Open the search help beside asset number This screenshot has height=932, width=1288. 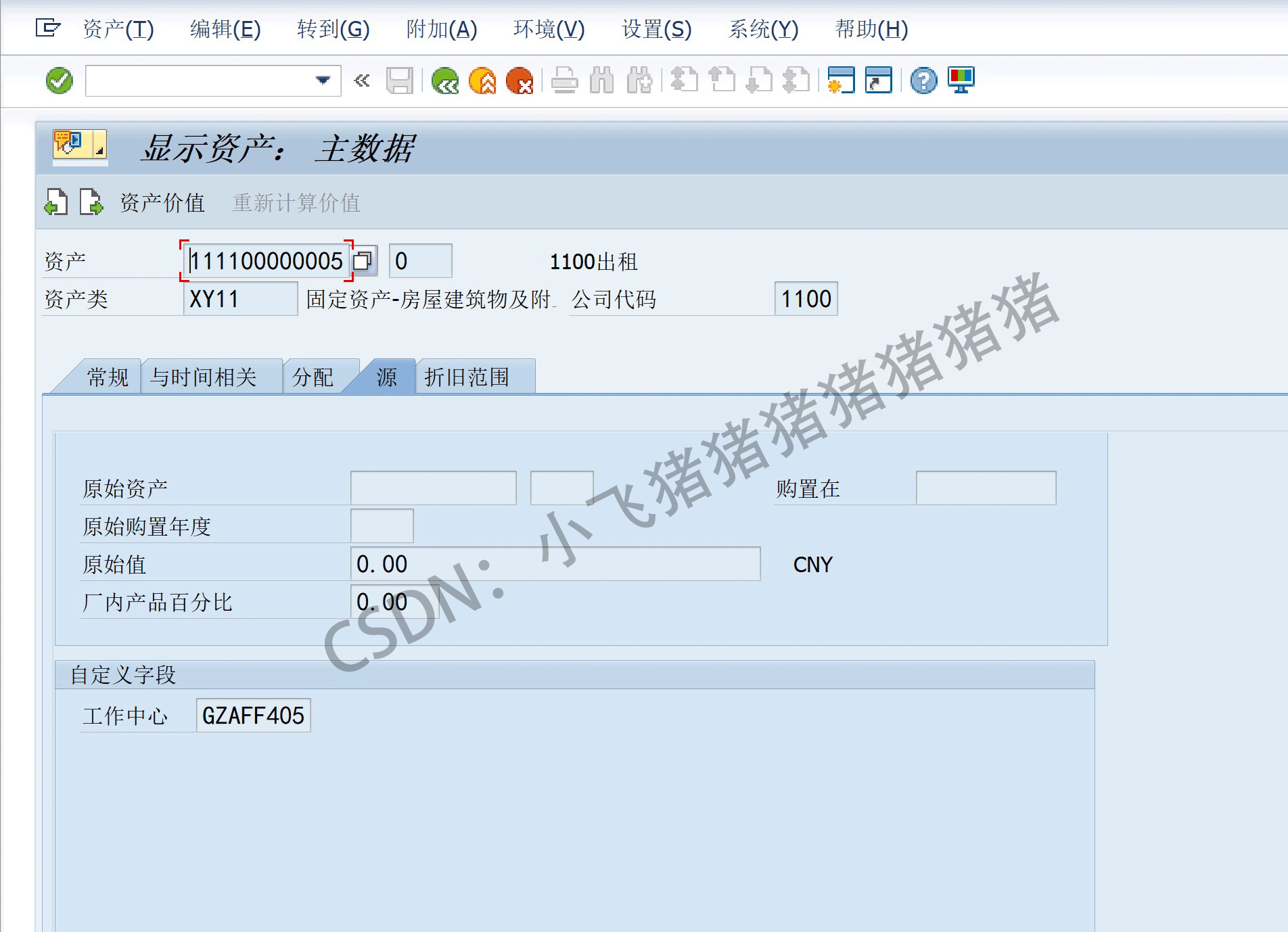click(x=364, y=261)
